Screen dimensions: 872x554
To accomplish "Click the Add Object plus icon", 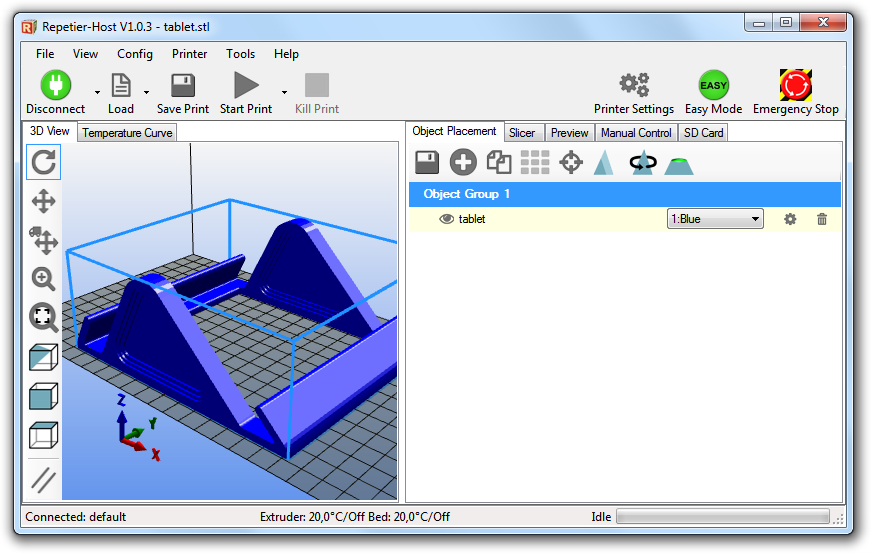I will [463, 162].
